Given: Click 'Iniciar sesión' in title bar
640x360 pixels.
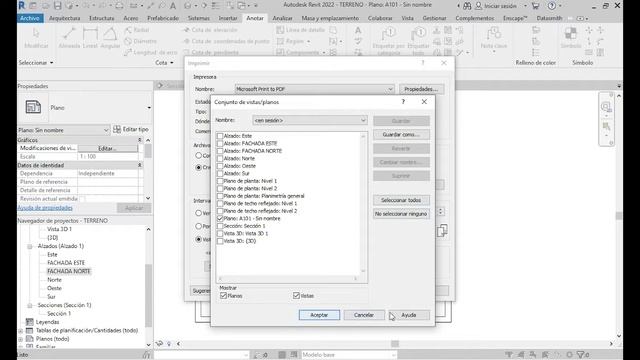Looking at the screenshot, I should tap(500, 6).
